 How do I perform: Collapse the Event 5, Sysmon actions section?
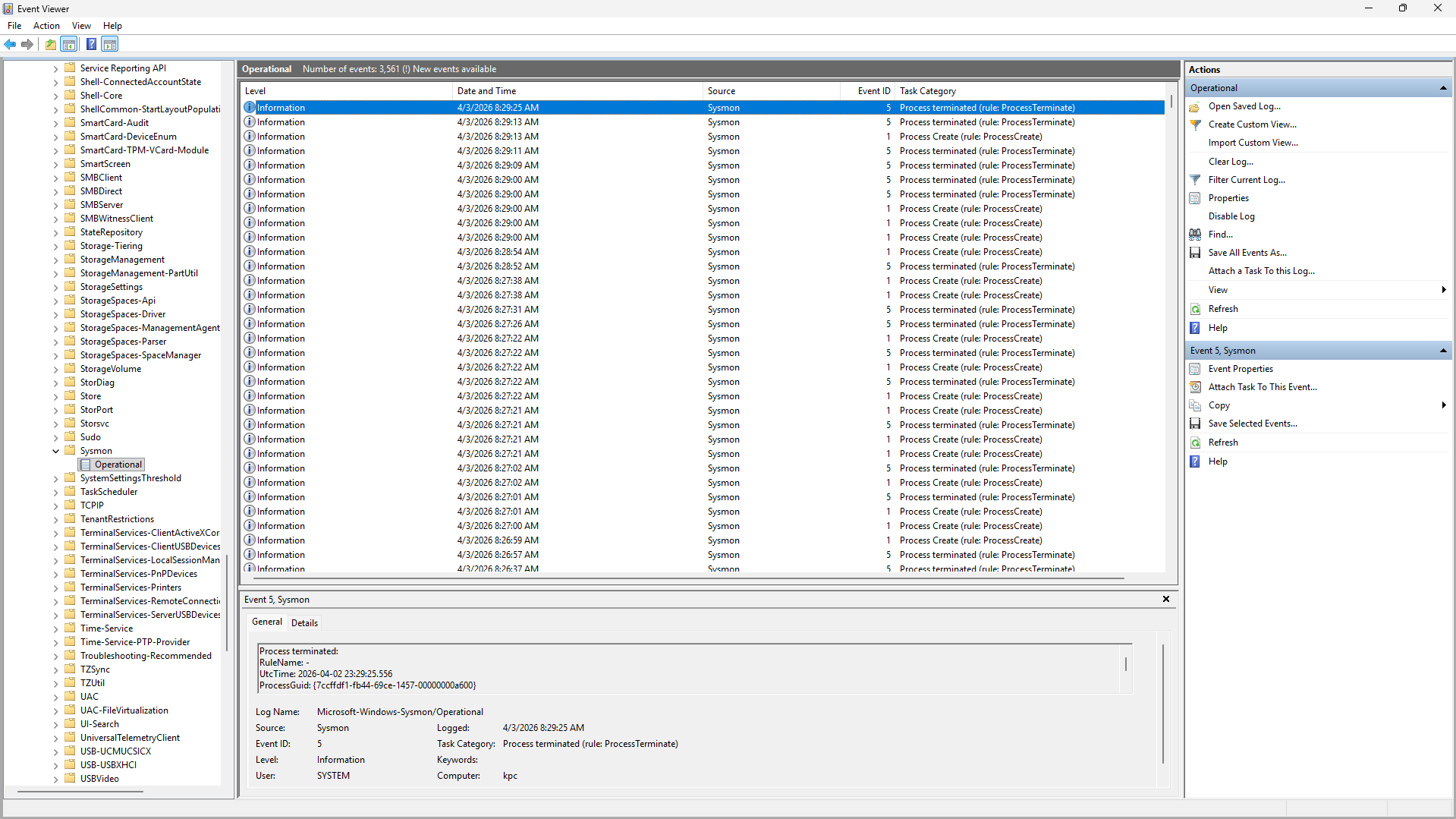click(x=1442, y=351)
